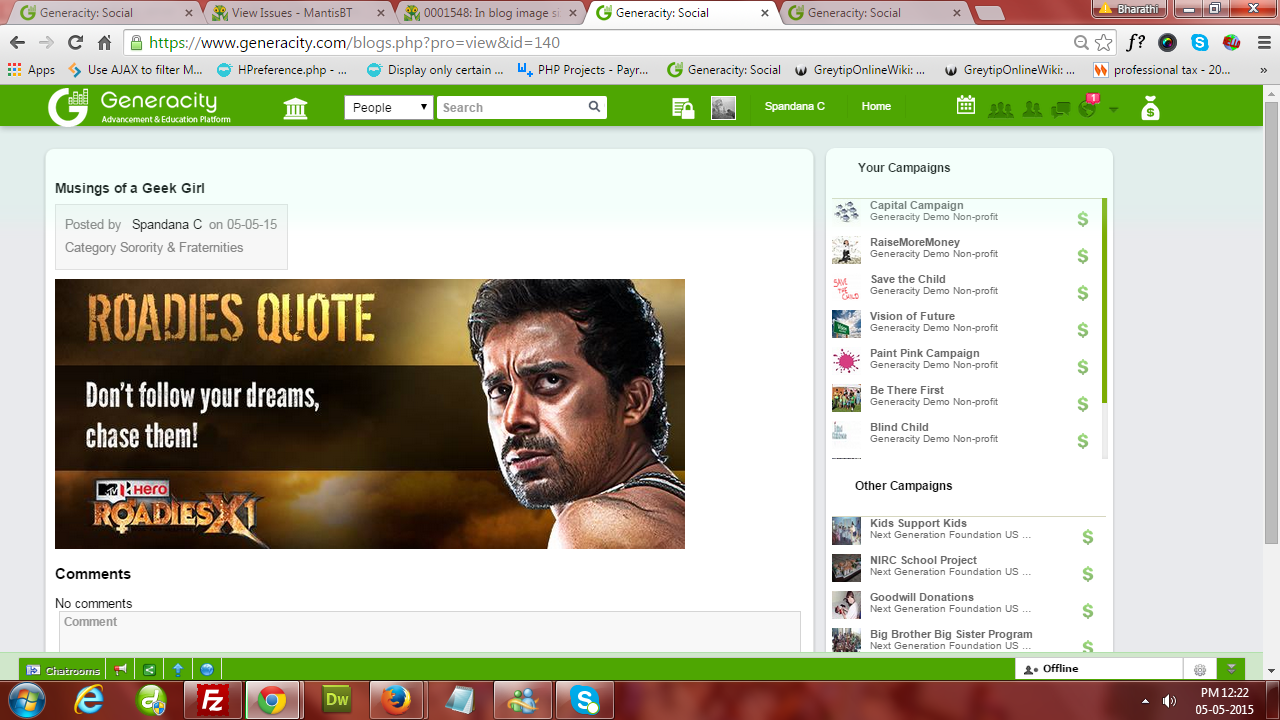The height and width of the screenshot is (720, 1280).
Task: Collapse chat bar with down-arrow icon
Action: pos(1232,669)
